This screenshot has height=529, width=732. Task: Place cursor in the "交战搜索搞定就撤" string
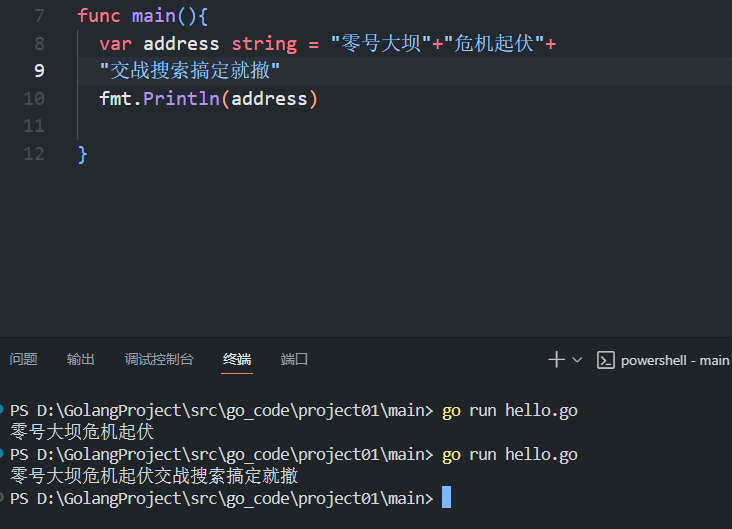[190, 71]
